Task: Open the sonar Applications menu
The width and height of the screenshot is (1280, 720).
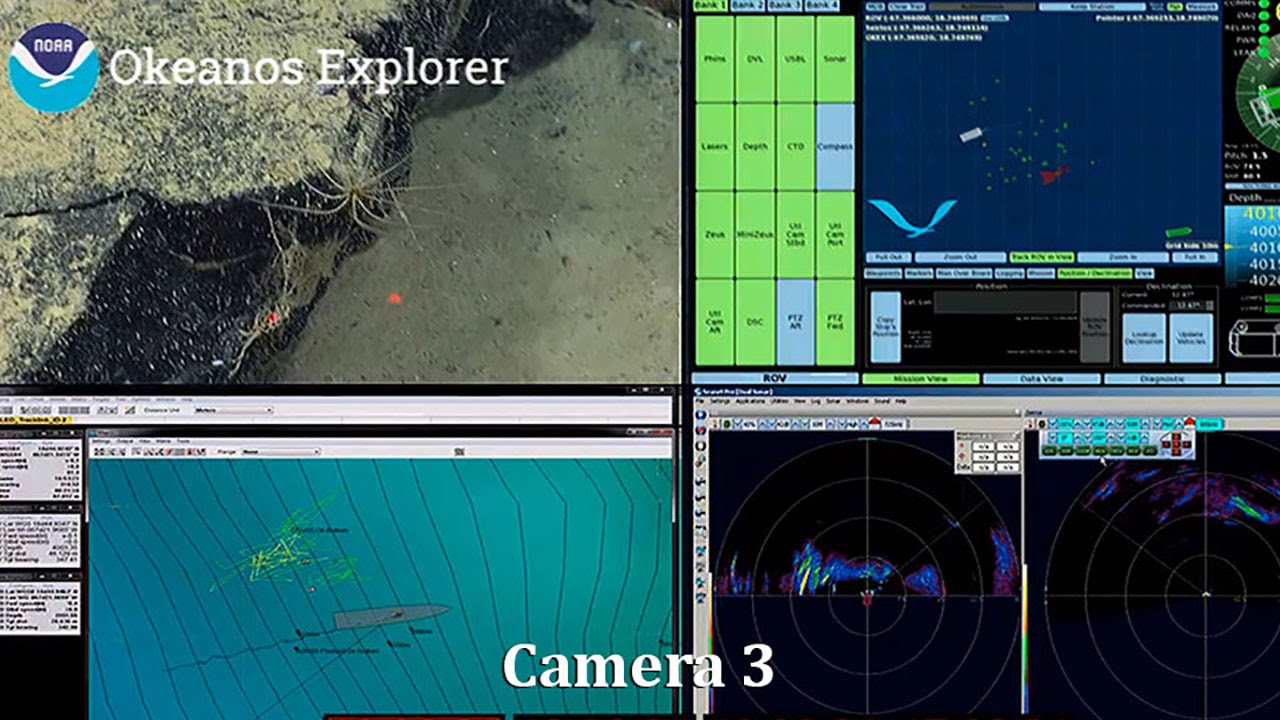Action: click(750, 400)
